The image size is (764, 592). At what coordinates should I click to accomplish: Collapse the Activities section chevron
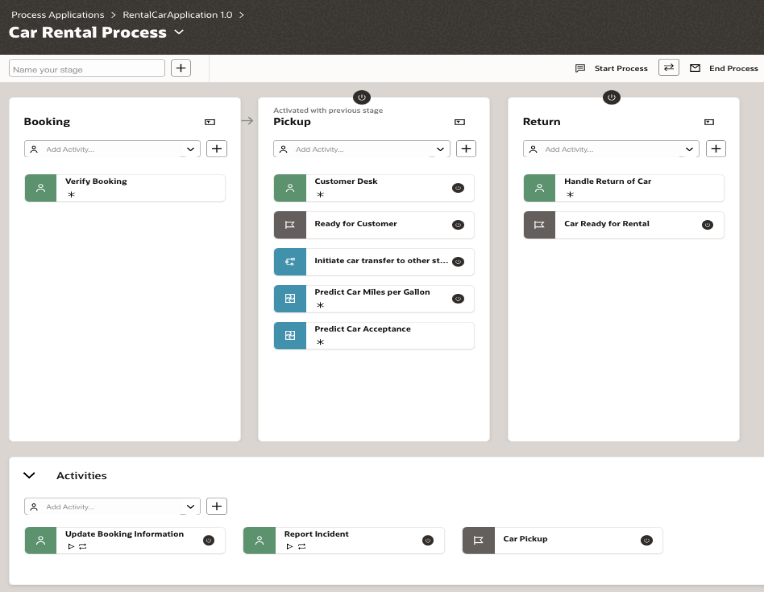29,475
